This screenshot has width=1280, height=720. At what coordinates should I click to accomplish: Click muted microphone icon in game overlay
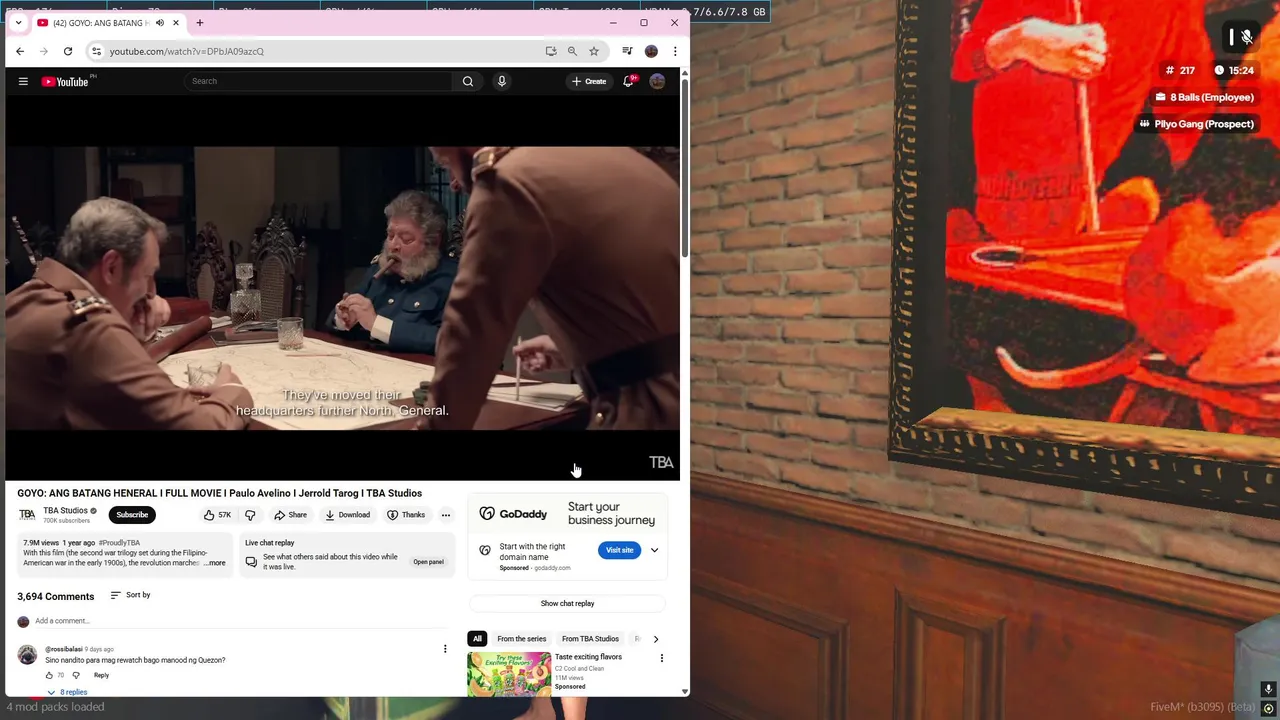(x=1247, y=37)
